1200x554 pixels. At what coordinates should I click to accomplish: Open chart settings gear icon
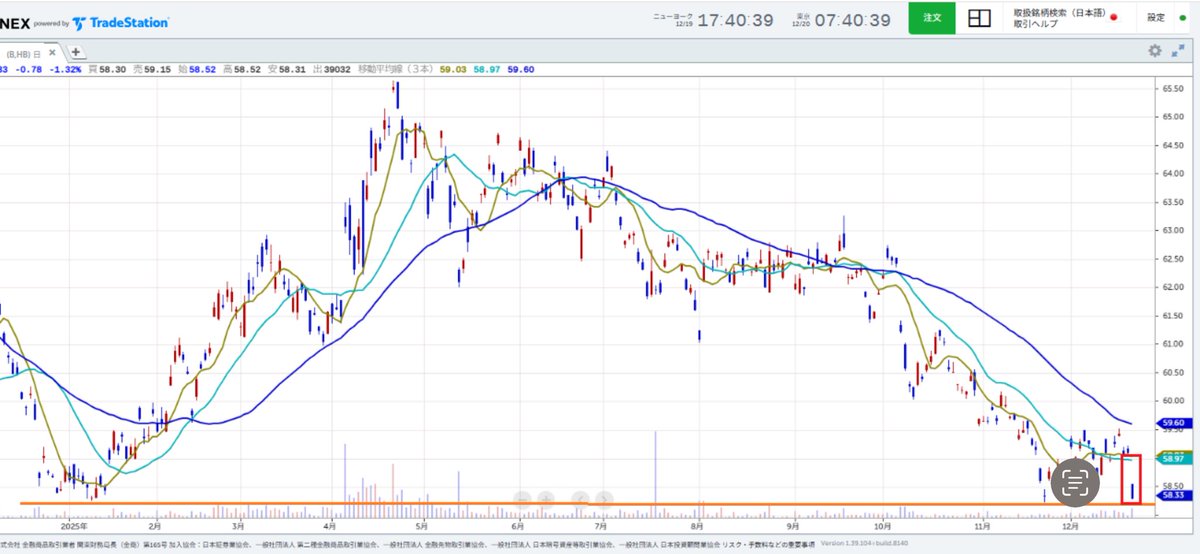click(x=1155, y=51)
